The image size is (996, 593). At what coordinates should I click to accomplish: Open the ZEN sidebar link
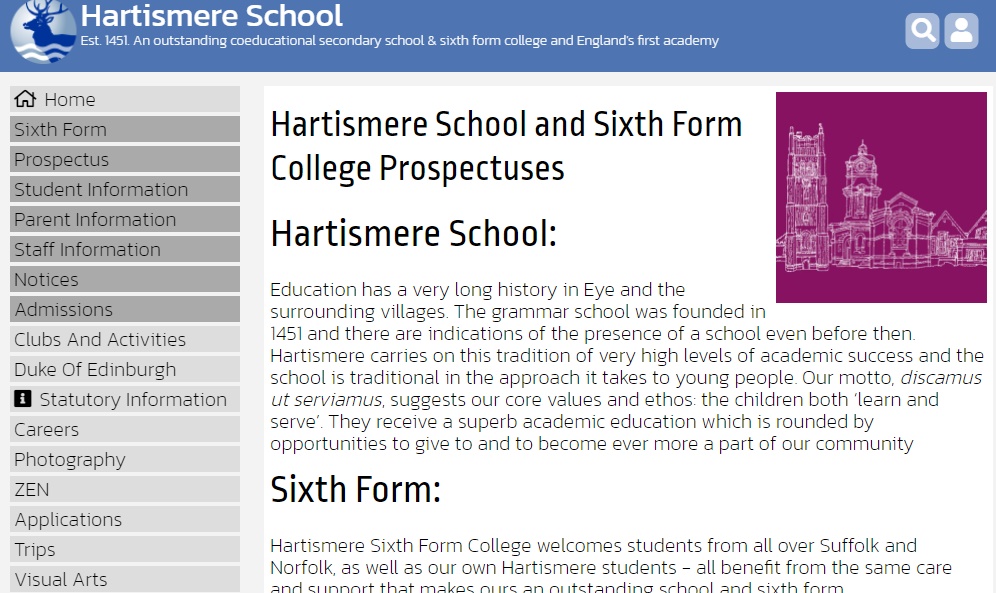[125, 490]
